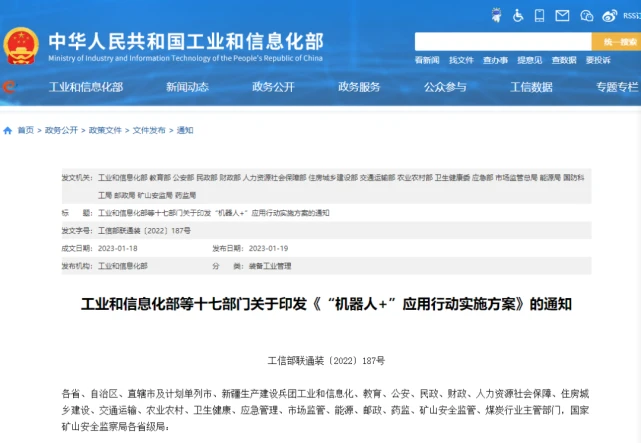641x443 pixels.
Task: Click the robot assistant icon
Action: 495,16
